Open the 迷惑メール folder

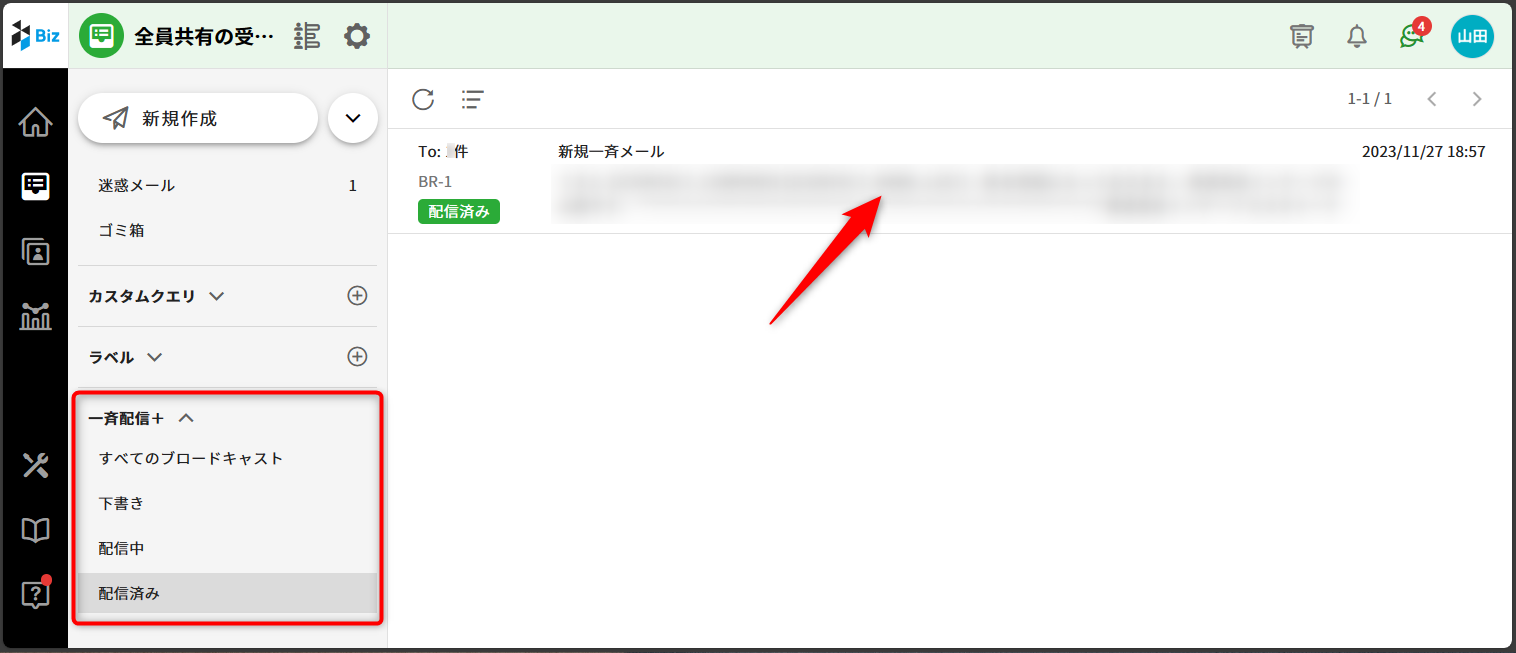pos(137,186)
